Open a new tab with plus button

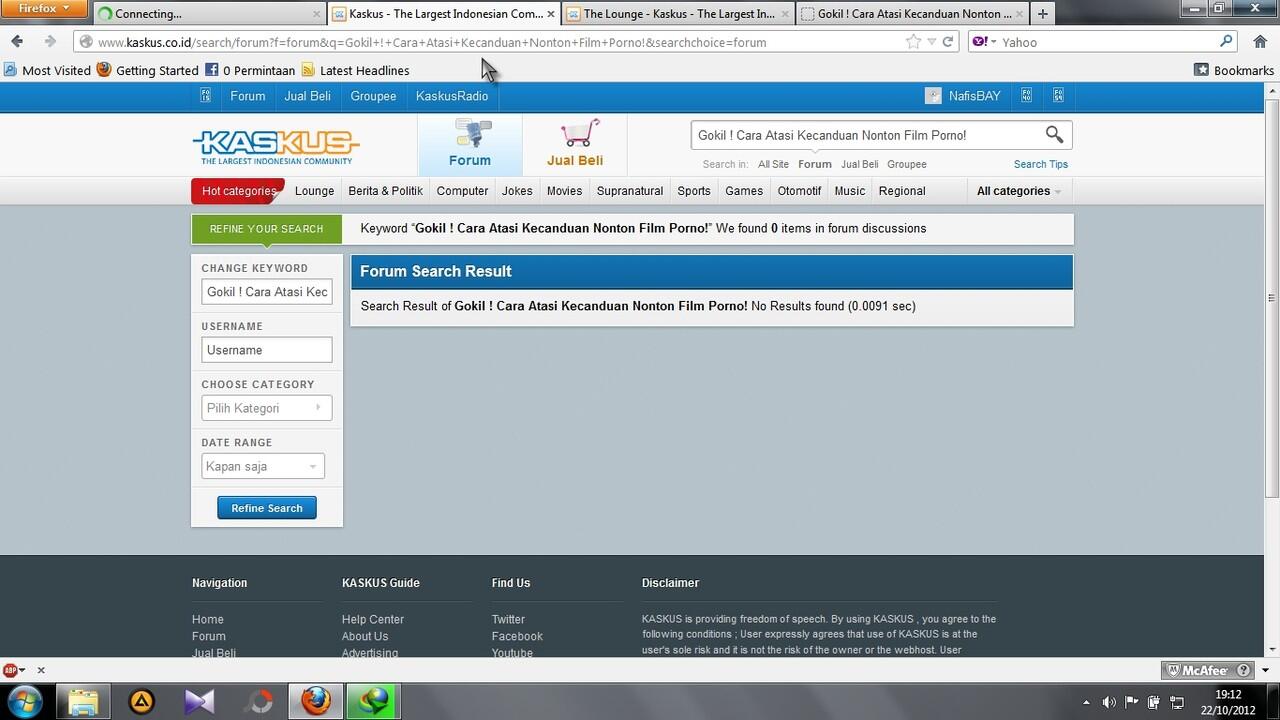tap(1042, 14)
